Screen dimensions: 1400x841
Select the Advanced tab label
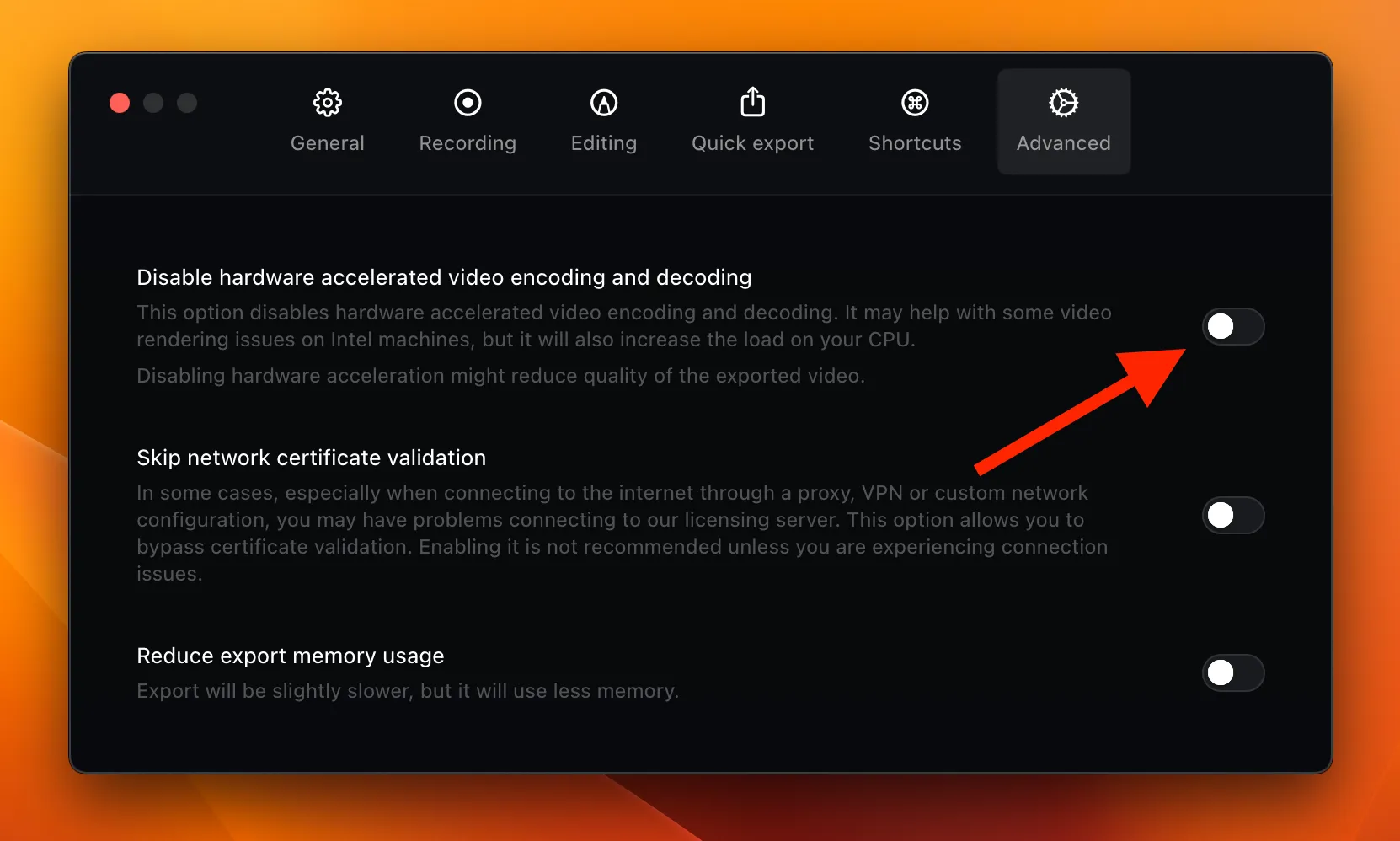[x=1063, y=143]
